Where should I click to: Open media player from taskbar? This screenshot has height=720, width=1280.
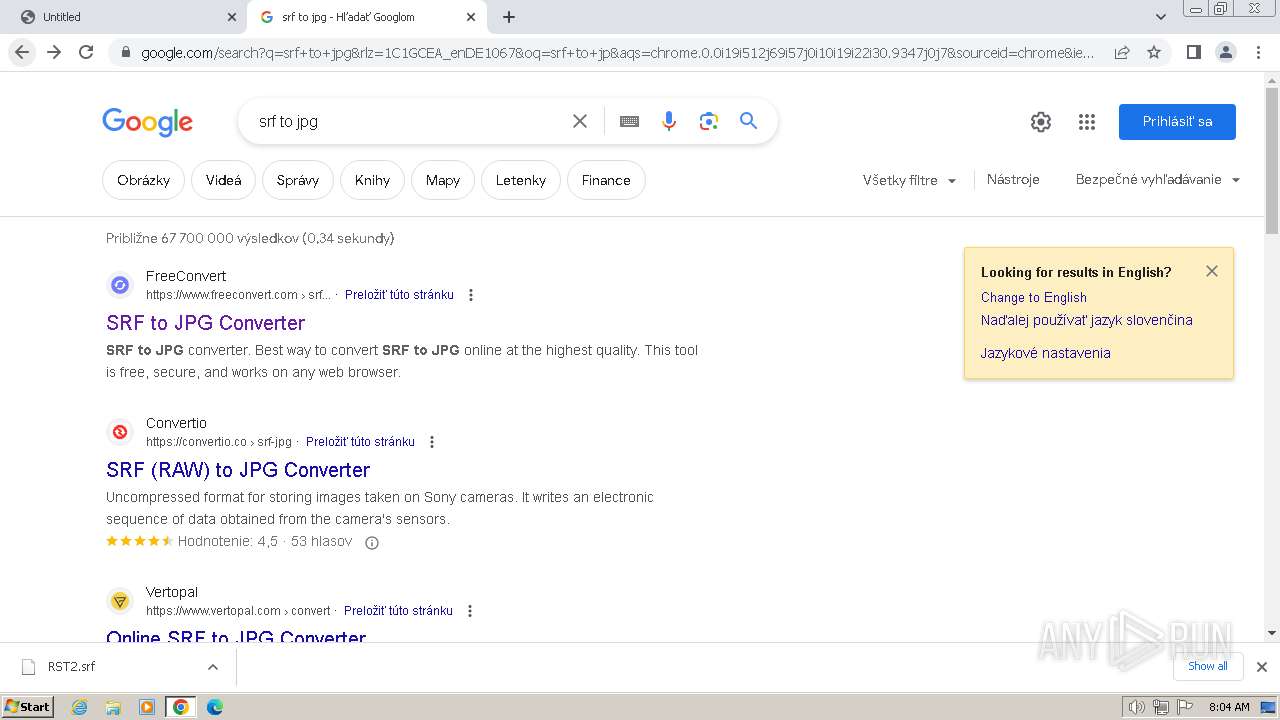147,707
